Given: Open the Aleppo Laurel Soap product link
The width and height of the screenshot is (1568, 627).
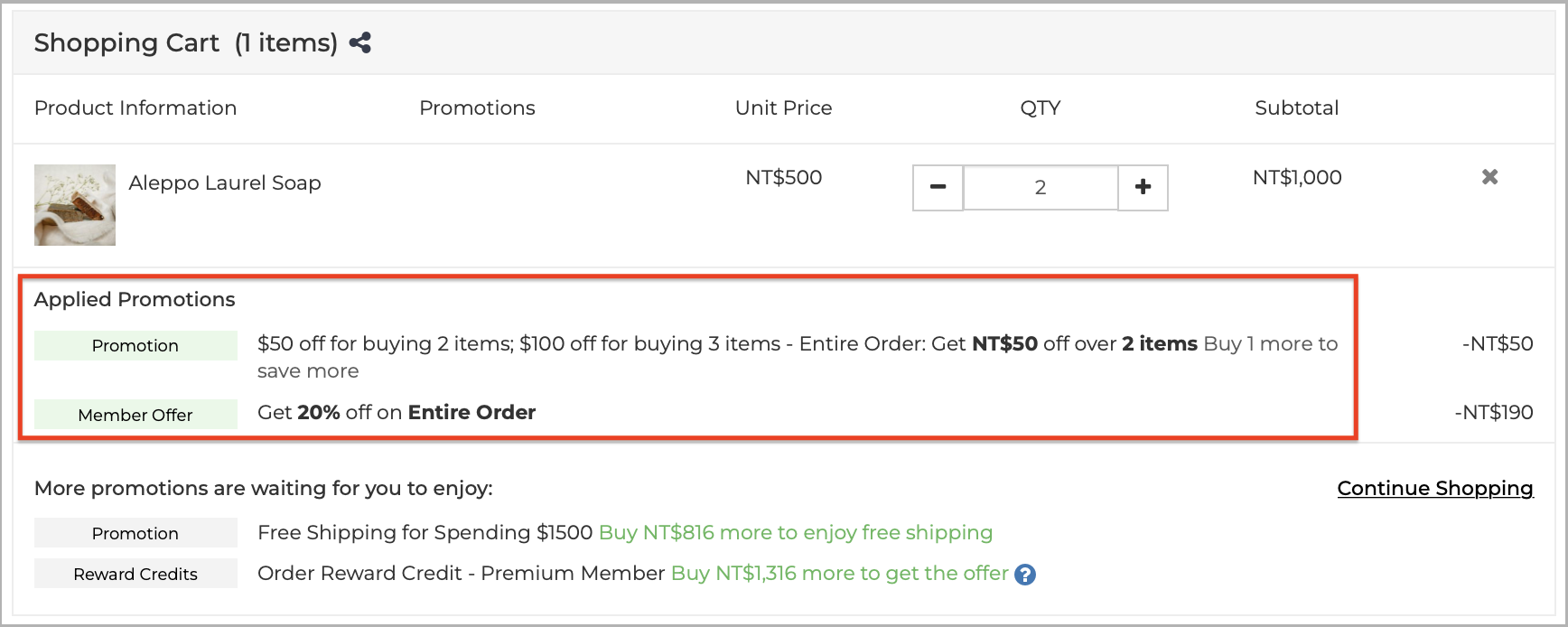Looking at the screenshot, I should tap(224, 182).
